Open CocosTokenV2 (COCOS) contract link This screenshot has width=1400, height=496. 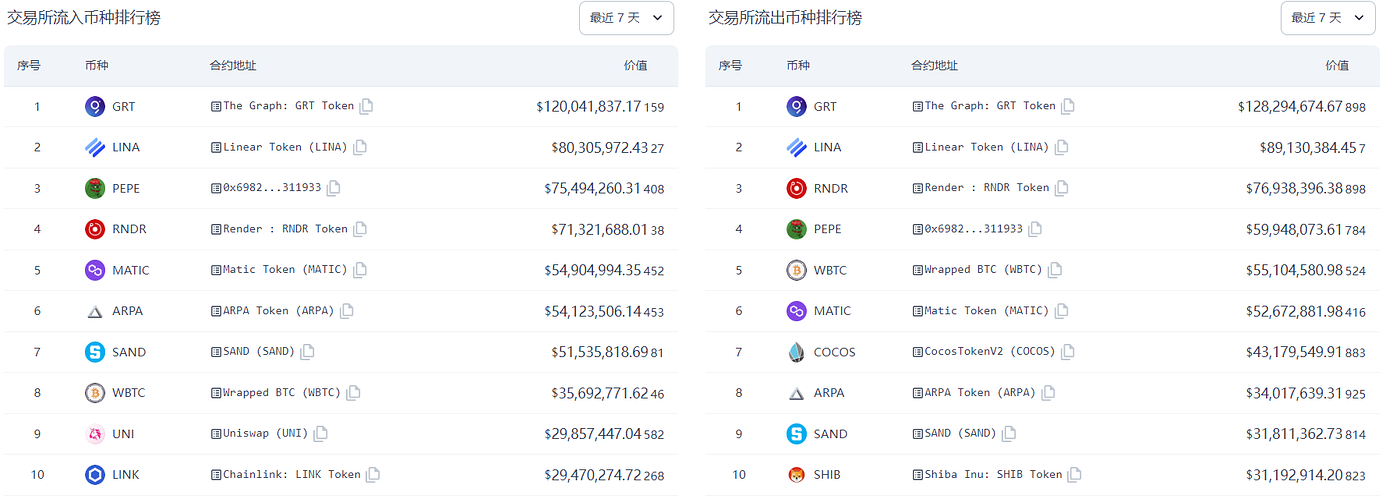coord(990,352)
